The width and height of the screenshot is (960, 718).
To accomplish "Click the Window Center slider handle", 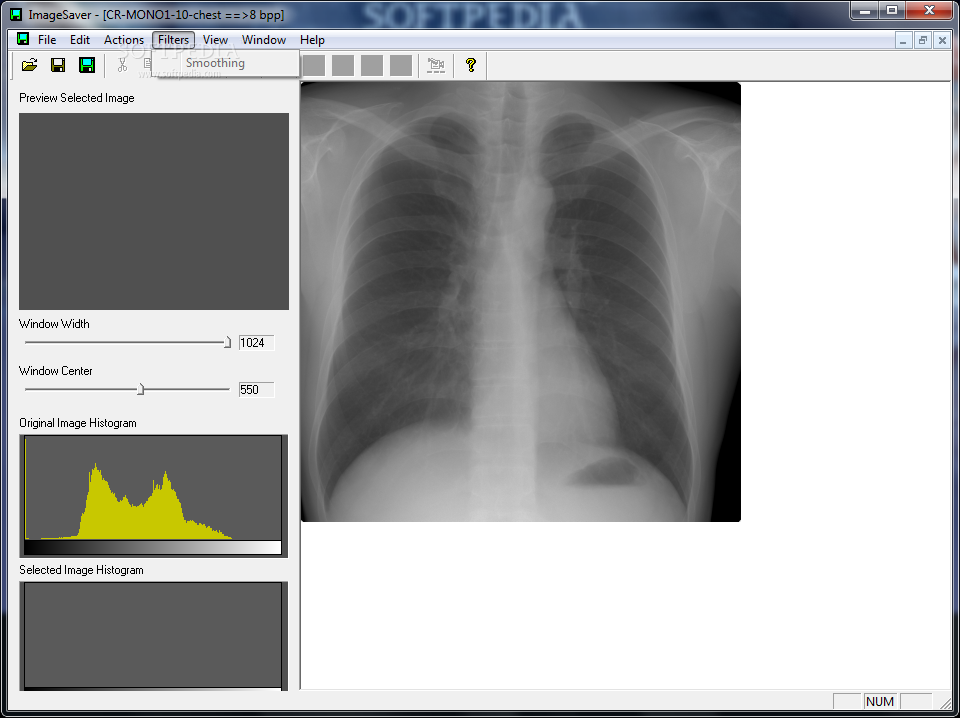I will point(140,389).
